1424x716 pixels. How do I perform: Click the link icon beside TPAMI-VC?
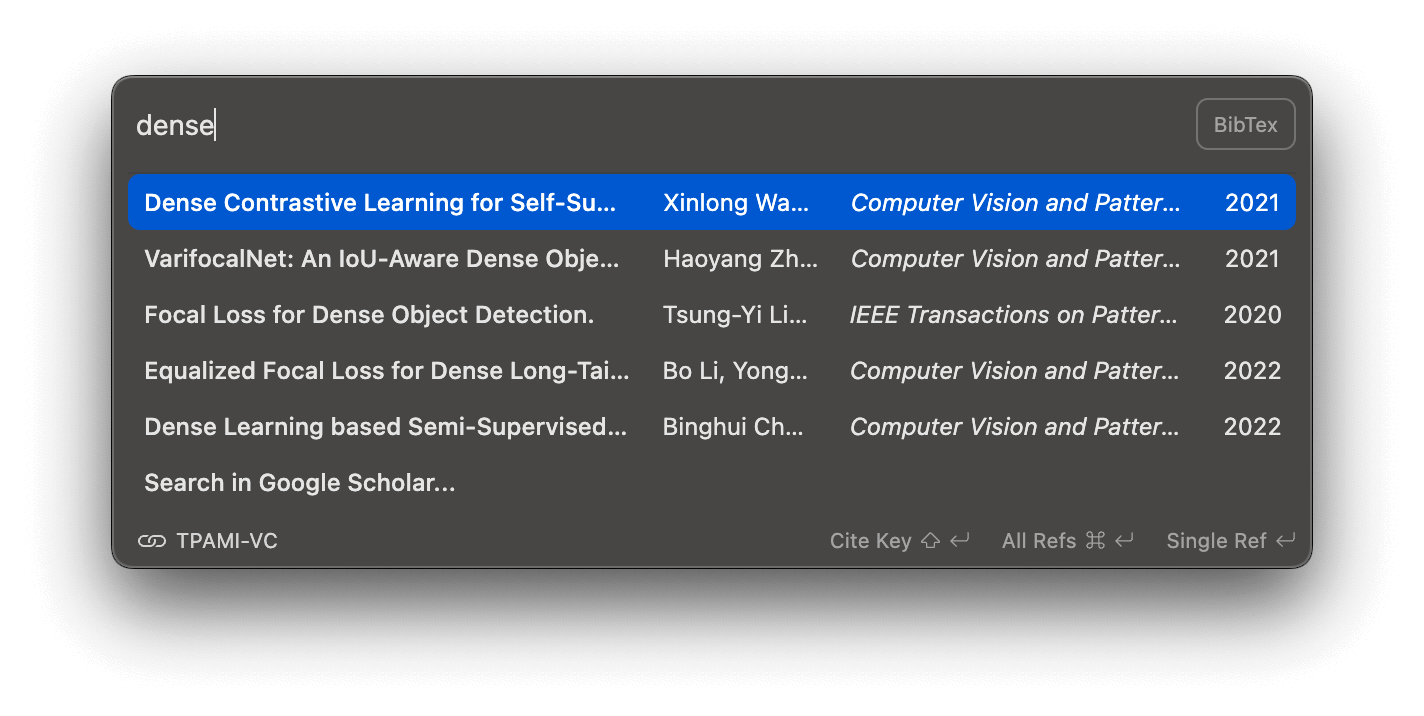(x=152, y=541)
